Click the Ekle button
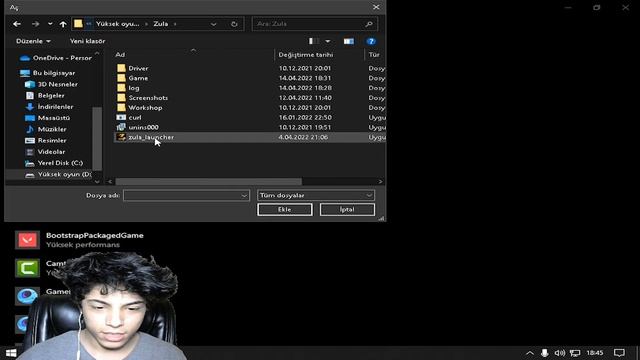 [x=284, y=209]
